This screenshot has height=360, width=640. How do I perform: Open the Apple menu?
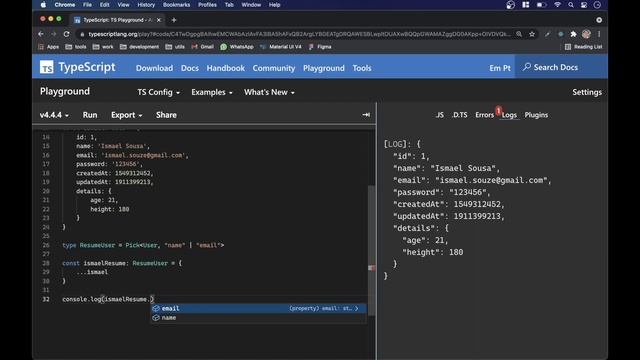[x=43, y=5]
